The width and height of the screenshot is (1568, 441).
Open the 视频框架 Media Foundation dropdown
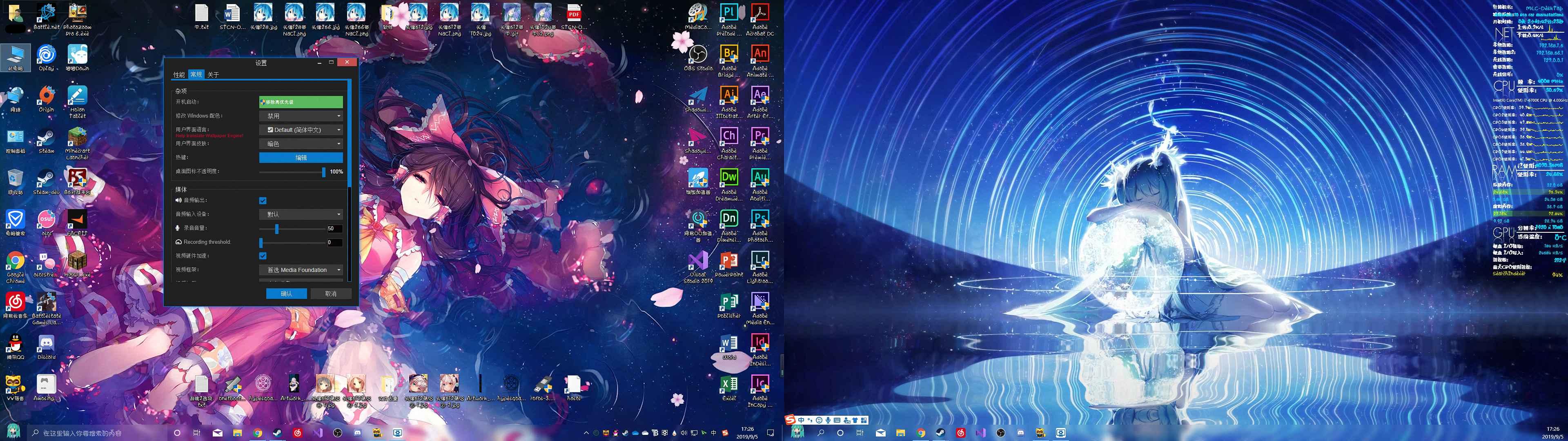point(301,270)
